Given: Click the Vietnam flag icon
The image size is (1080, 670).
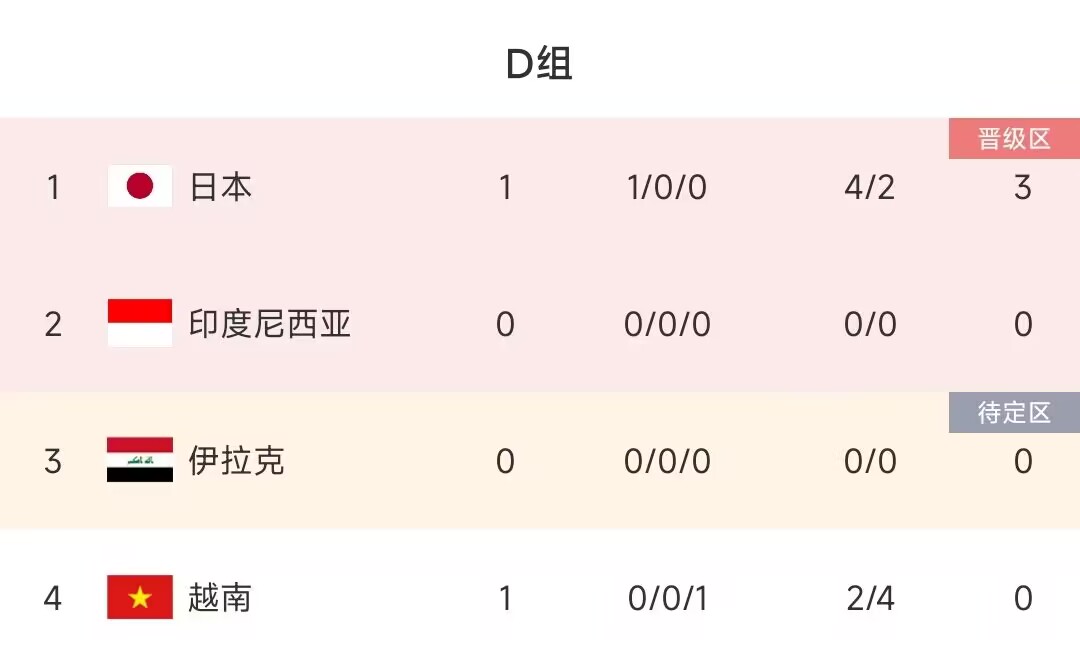Looking at the screenshot, I should coord(140,598).
